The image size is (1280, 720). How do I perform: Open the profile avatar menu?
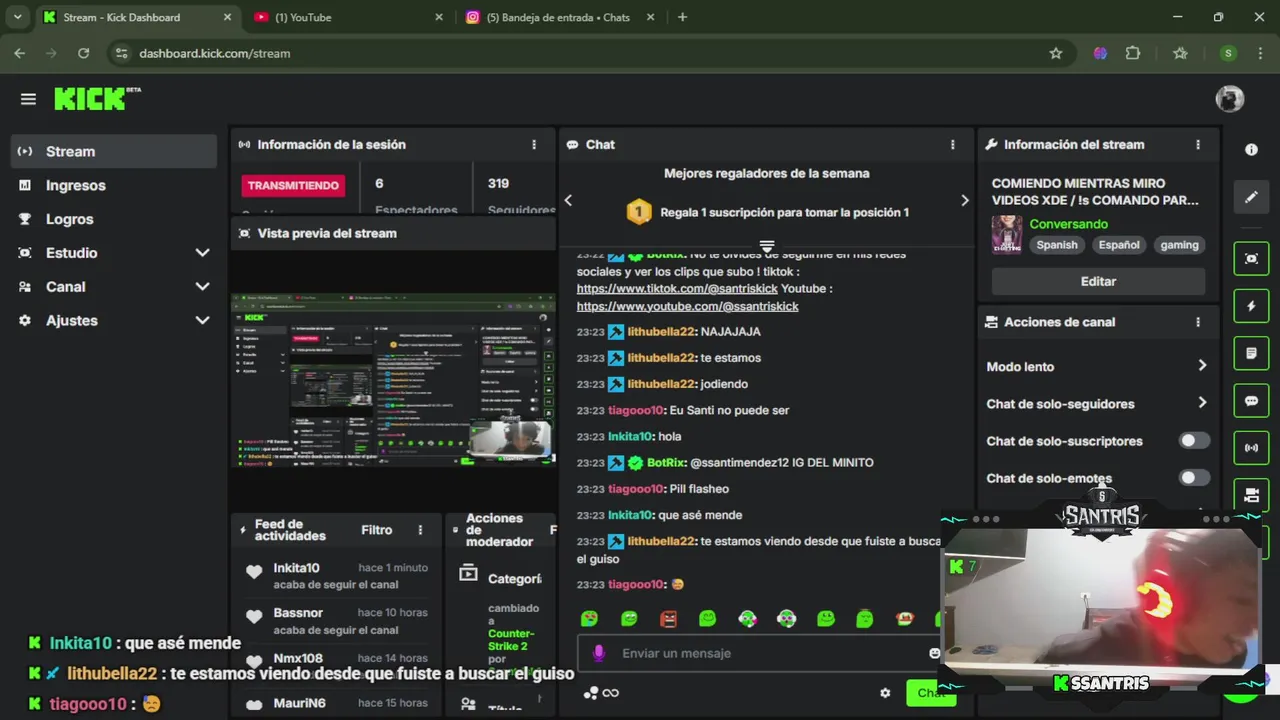[1229, 99]
